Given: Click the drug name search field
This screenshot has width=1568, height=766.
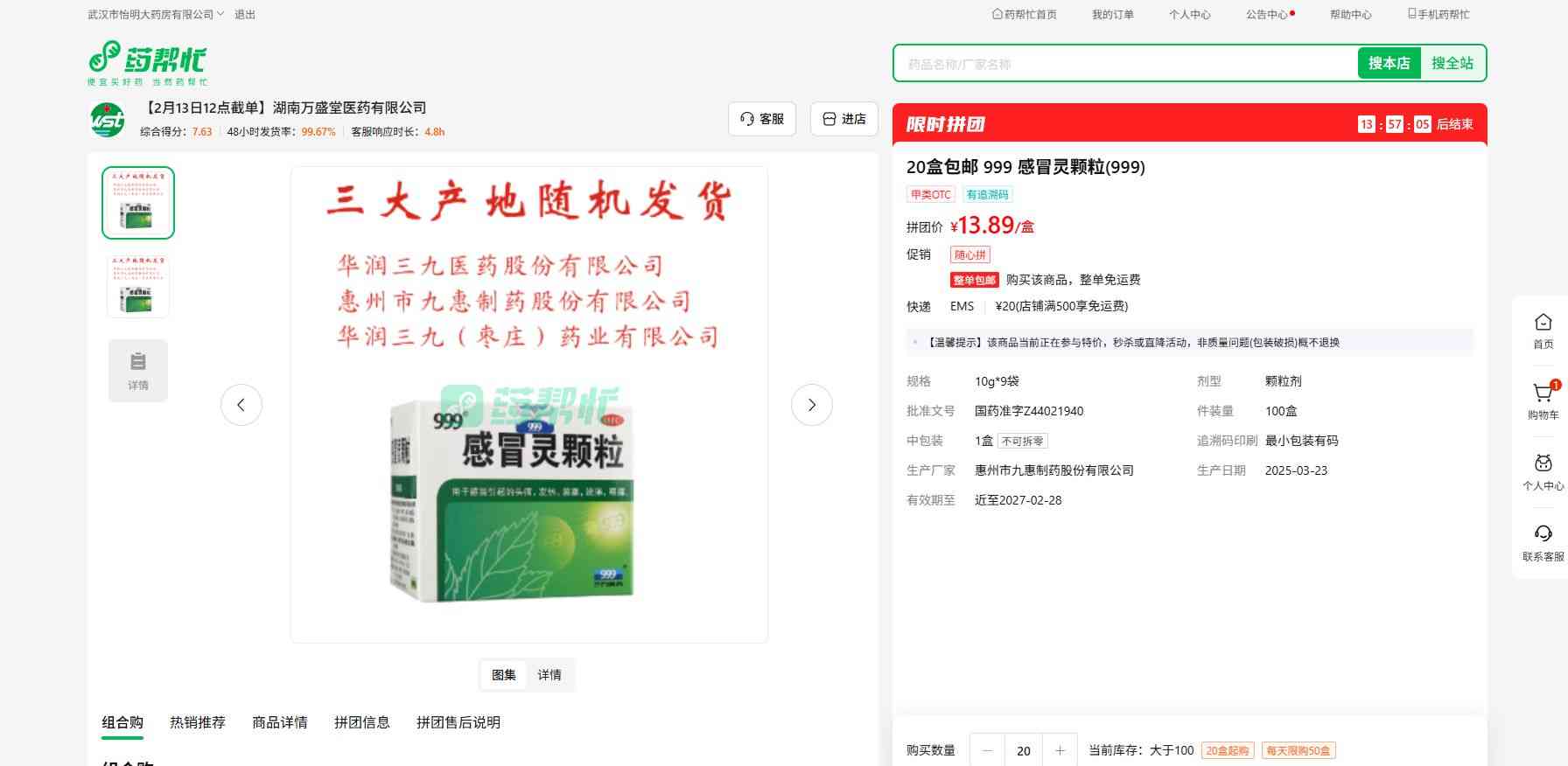Looking at the screenshot, I should click(1124, 64).
